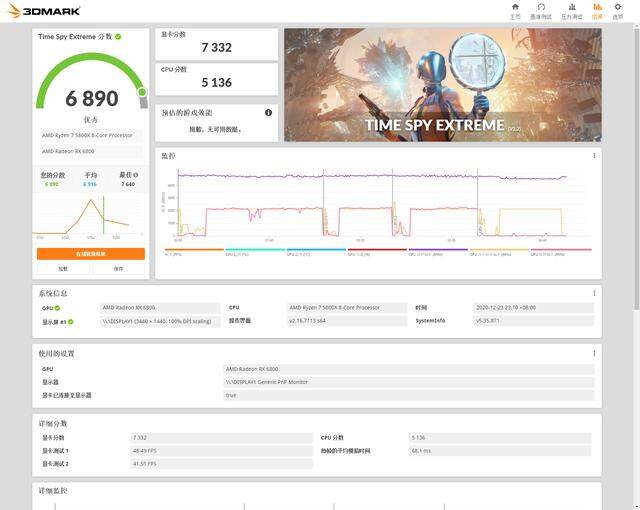This screenshot has height=510, width=640.
Task: Click the green check next to Display #1
Action: [71, 322]
